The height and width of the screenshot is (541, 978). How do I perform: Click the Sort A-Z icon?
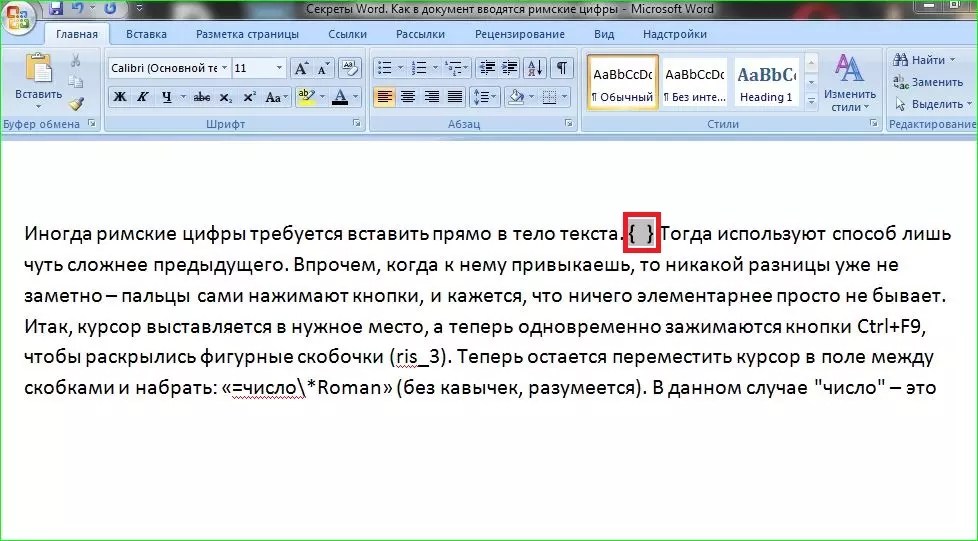tap(535, 68)
